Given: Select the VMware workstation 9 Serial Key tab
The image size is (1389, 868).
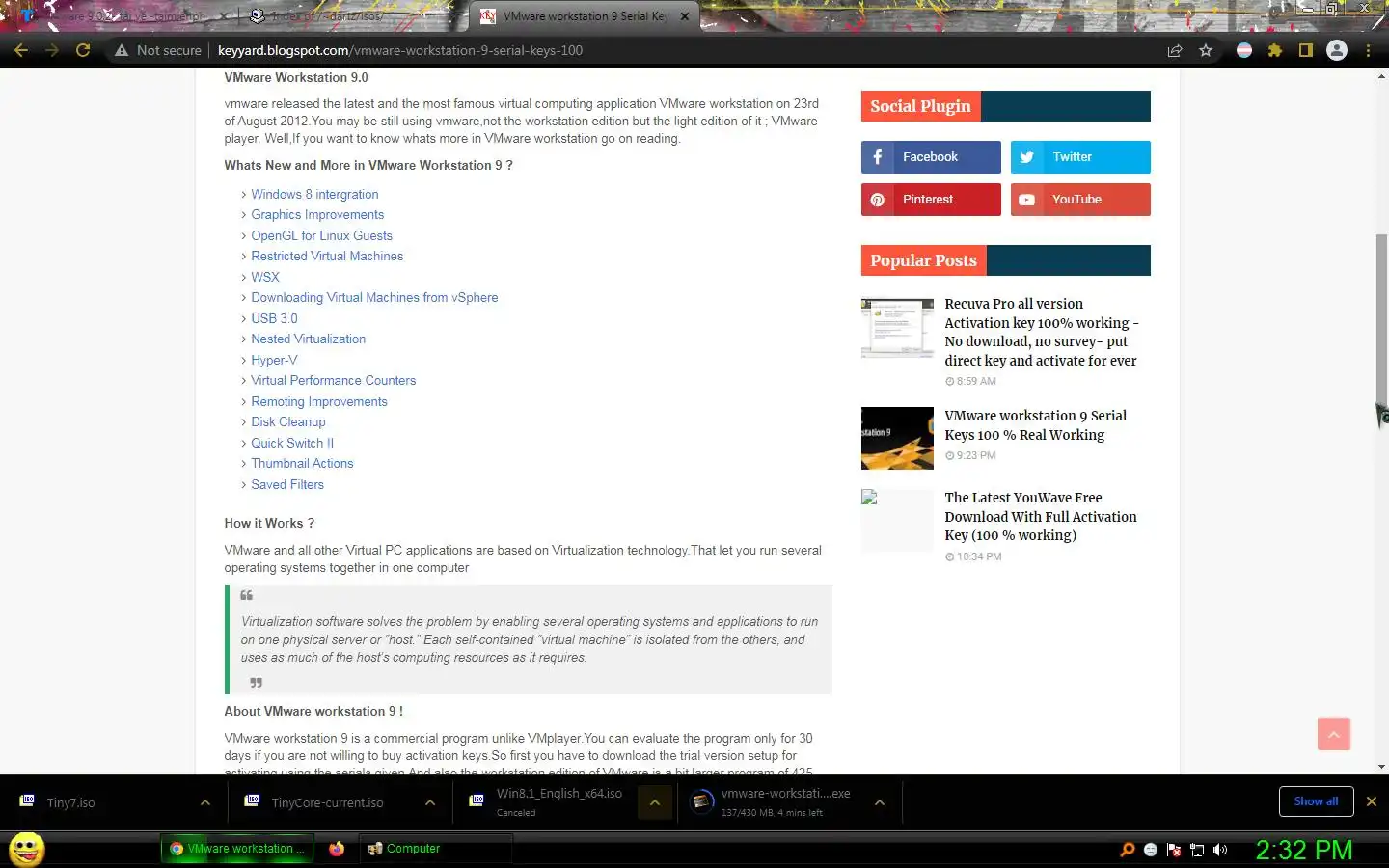Looking at the screenshot, I should (585, 16).
